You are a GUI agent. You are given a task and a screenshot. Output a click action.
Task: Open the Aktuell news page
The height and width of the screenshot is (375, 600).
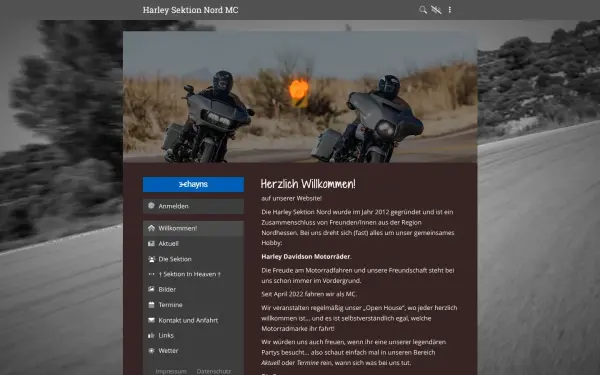tap(193, 244)
